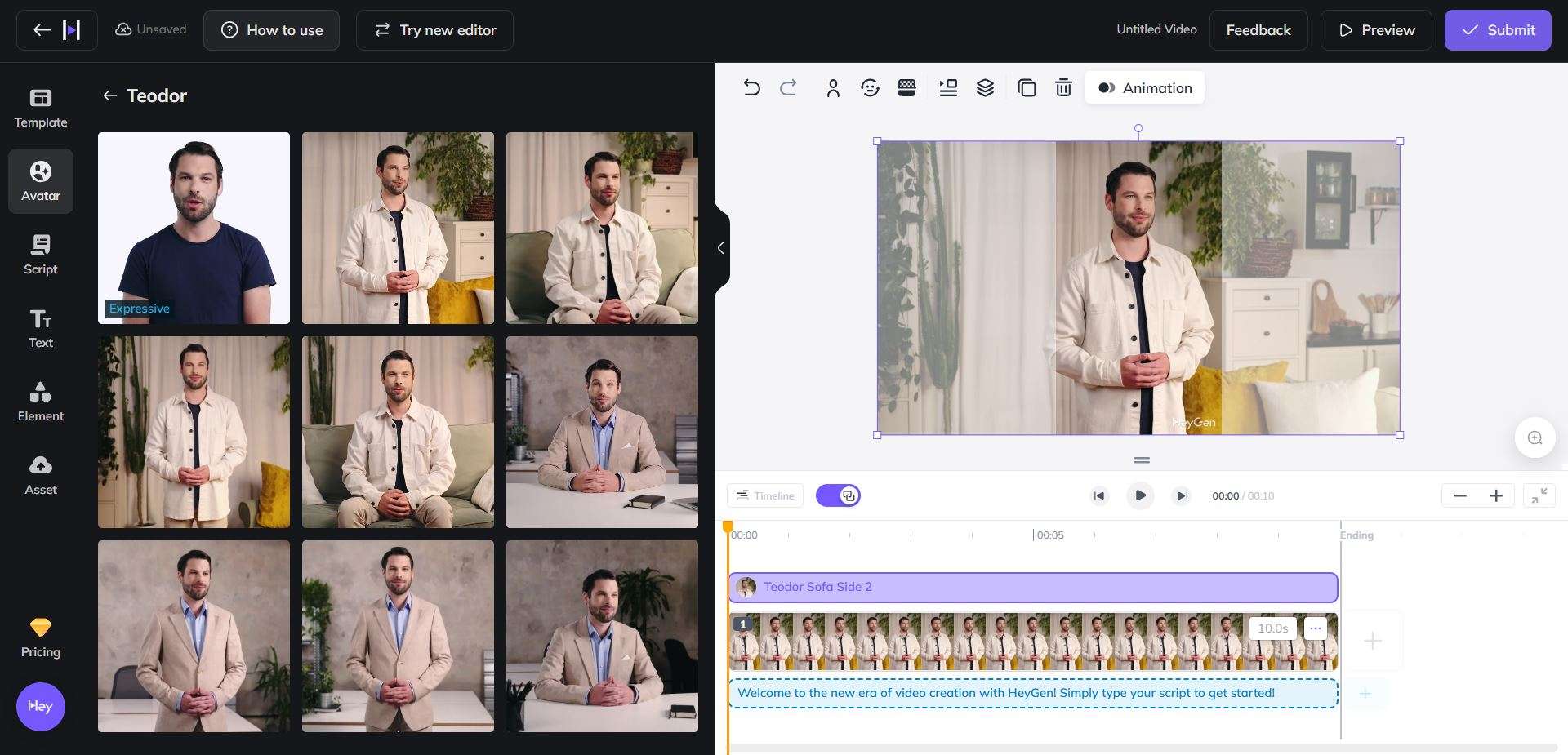Zoom out the timeline with minus
This screenshot has width=1568, height=755.
1460,495
